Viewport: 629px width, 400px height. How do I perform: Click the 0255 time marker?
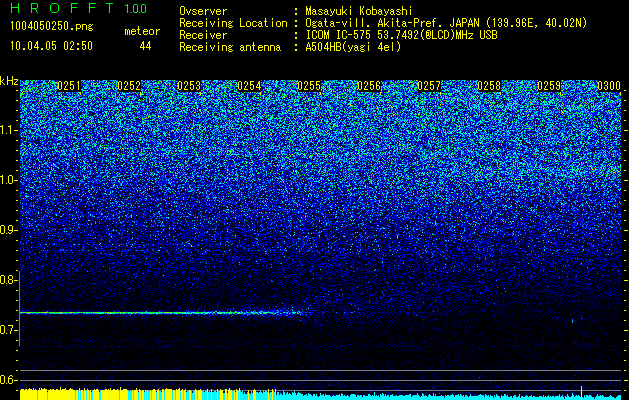[x=309, y=86]
